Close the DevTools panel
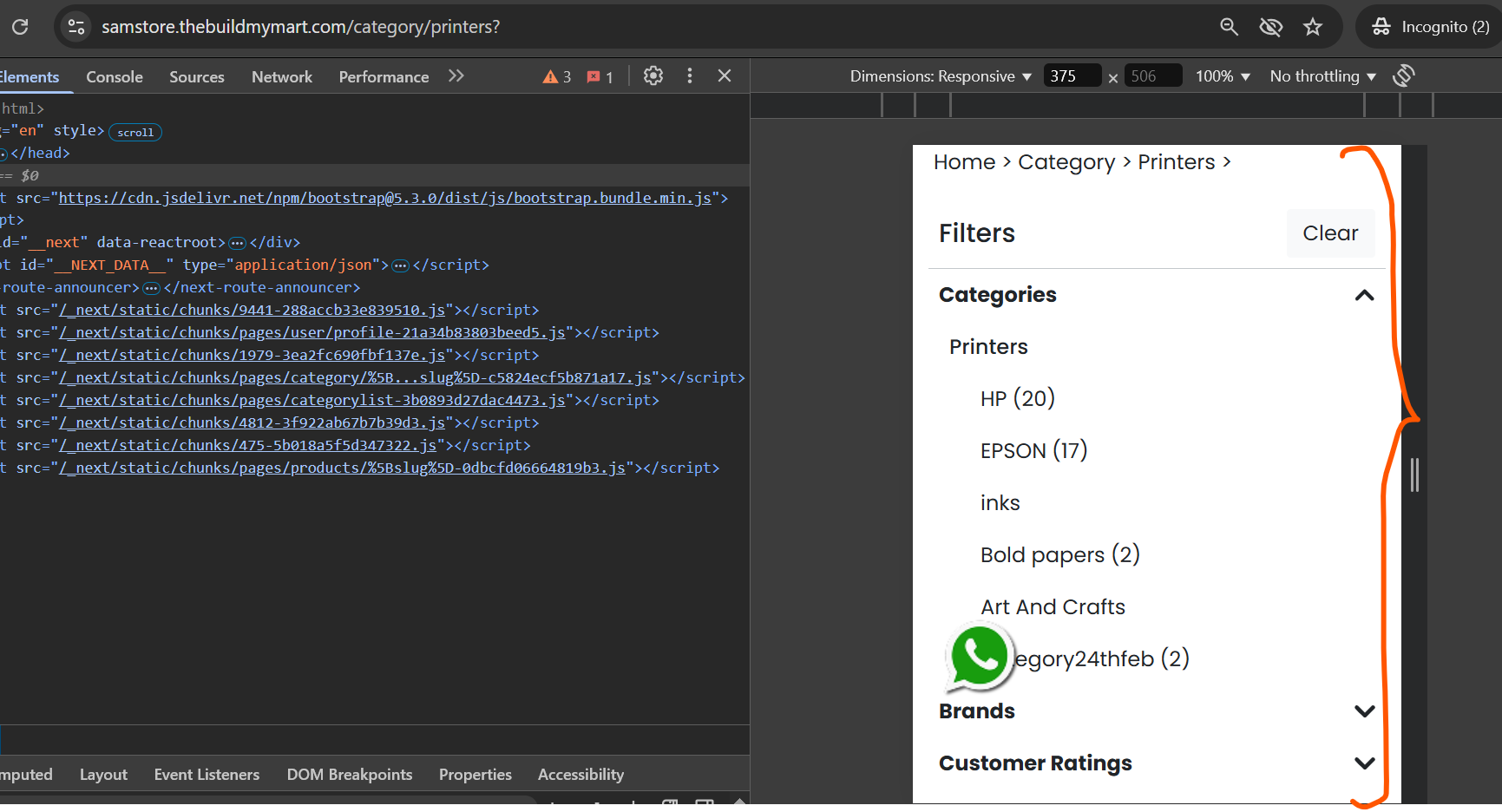Viewport: 1502px width, 812px height. (725, 76)
